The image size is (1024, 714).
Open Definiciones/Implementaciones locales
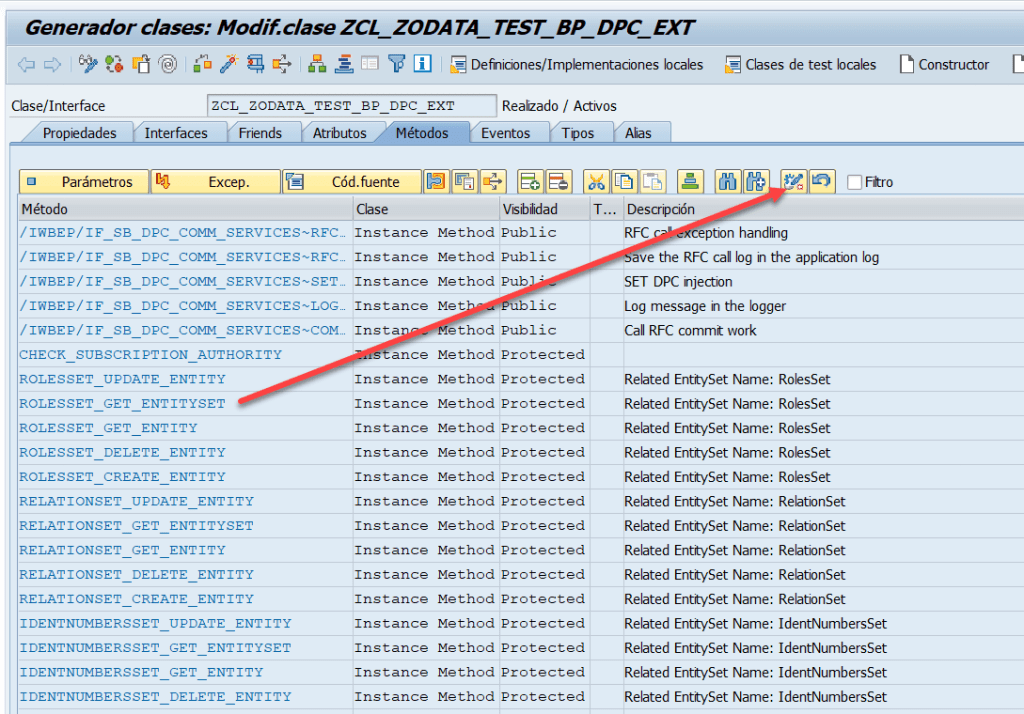[576, 64]
